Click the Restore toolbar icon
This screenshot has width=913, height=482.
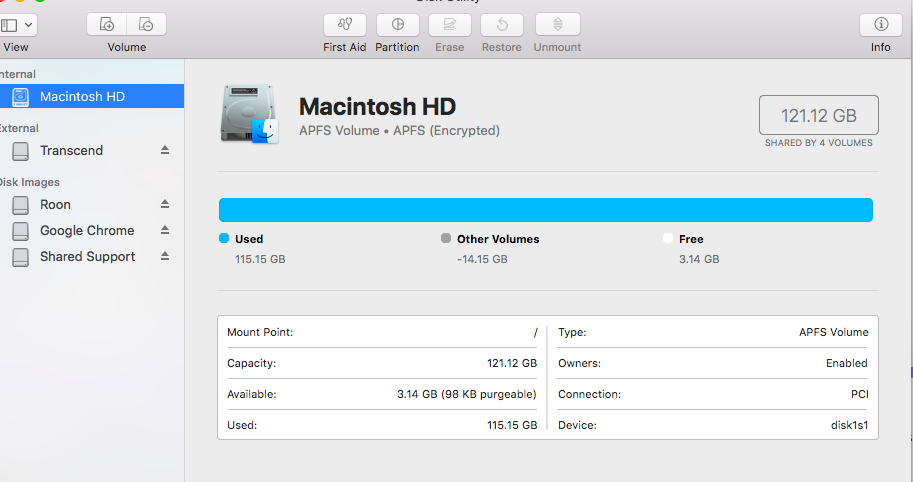pos(502,24)
